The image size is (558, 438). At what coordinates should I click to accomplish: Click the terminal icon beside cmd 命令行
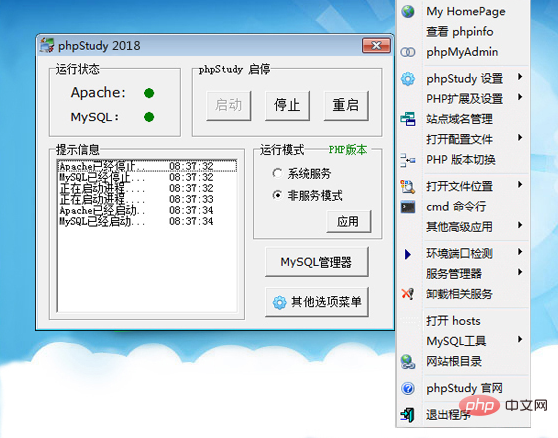(408, 207)
